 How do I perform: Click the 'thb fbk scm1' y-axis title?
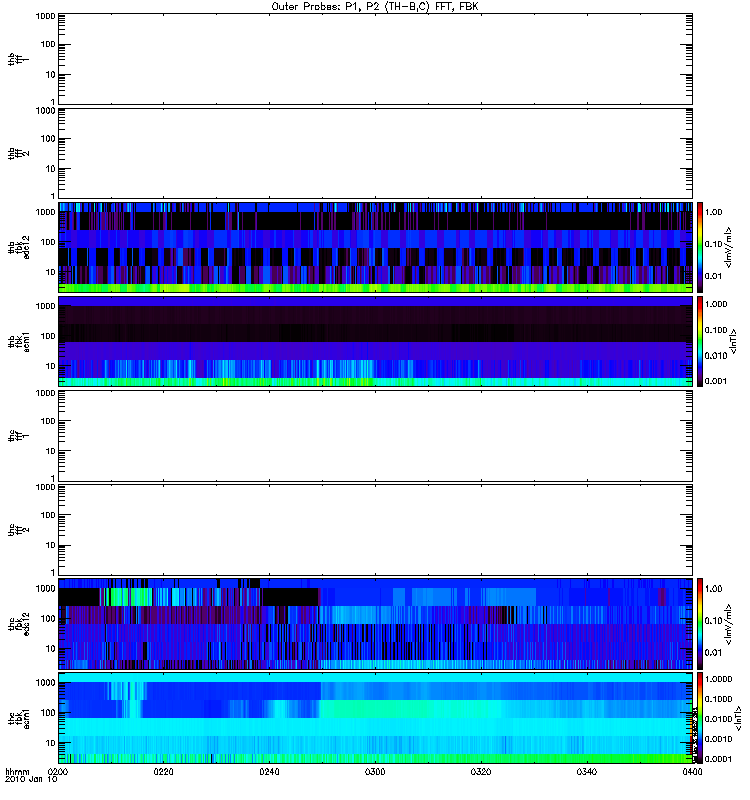18,341
